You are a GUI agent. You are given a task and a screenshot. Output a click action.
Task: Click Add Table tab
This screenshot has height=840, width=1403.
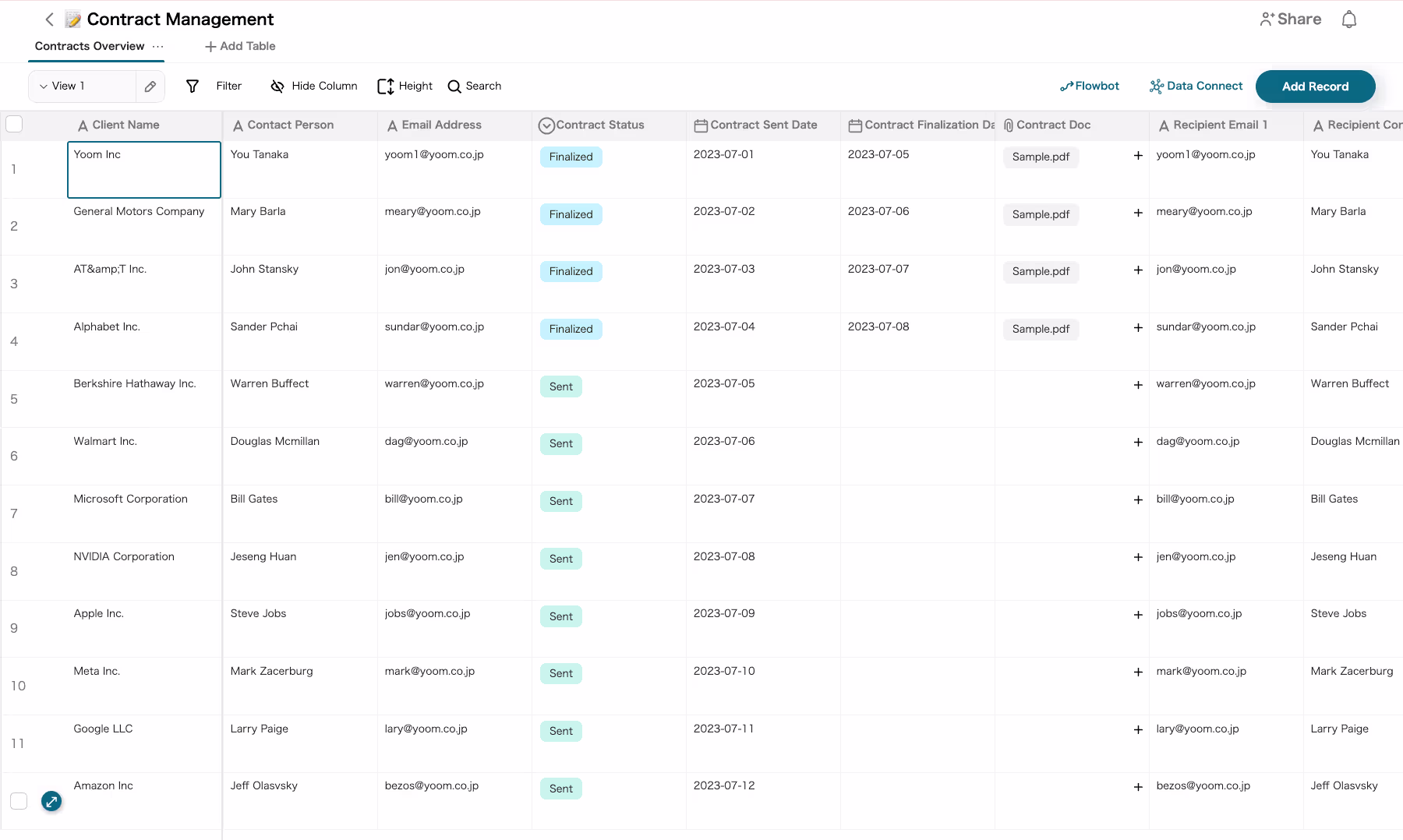240,47
